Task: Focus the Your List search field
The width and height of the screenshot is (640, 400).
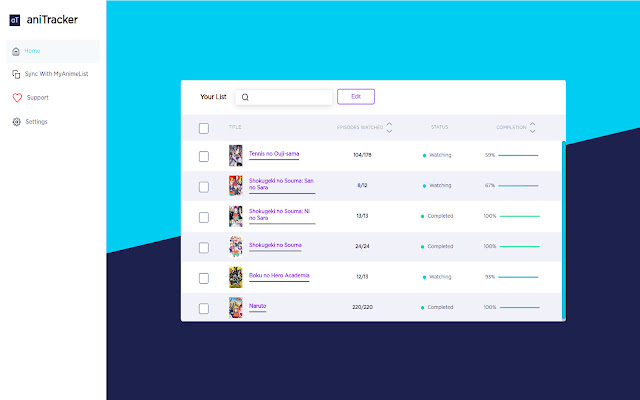Action: click(x=284, y=97)
